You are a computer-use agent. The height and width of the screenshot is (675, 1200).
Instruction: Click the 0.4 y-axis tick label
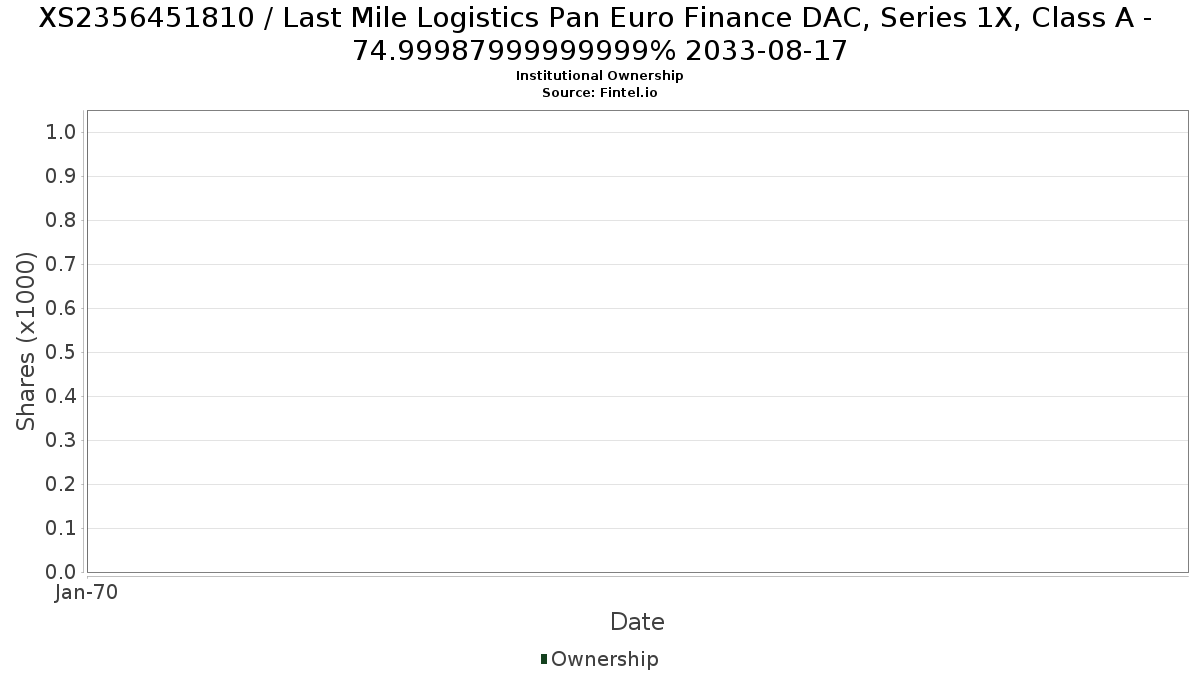pyautogui.click(x=61, y=396)
